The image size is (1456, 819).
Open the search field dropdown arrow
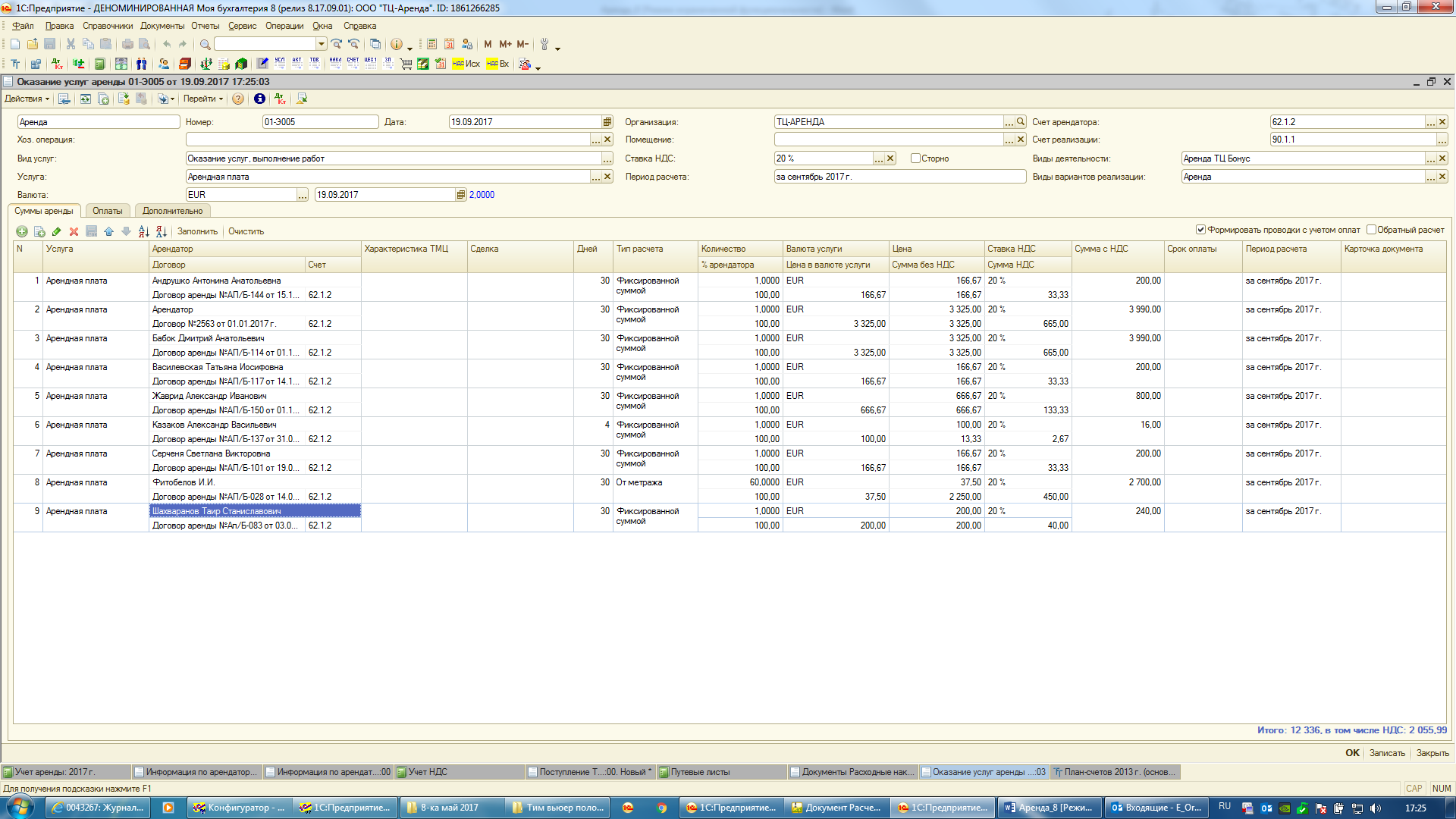(x=322, y=44)
